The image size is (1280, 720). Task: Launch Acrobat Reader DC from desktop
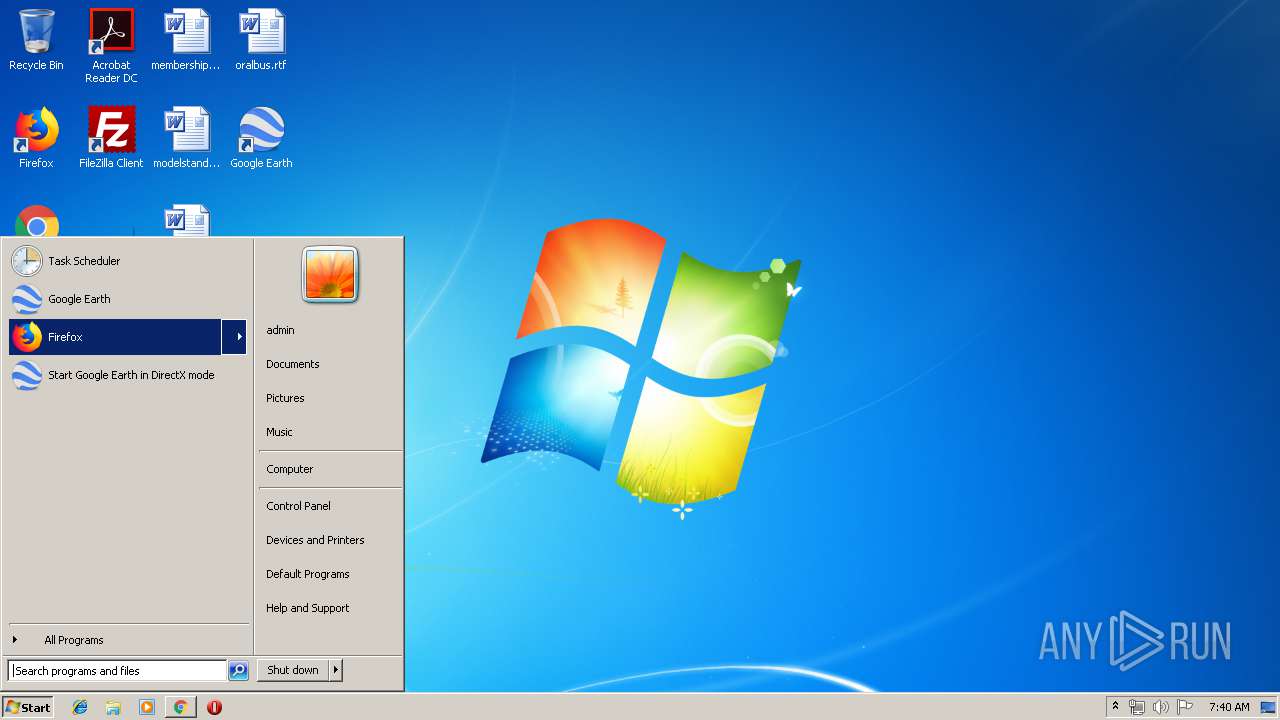tap(111, 46)
